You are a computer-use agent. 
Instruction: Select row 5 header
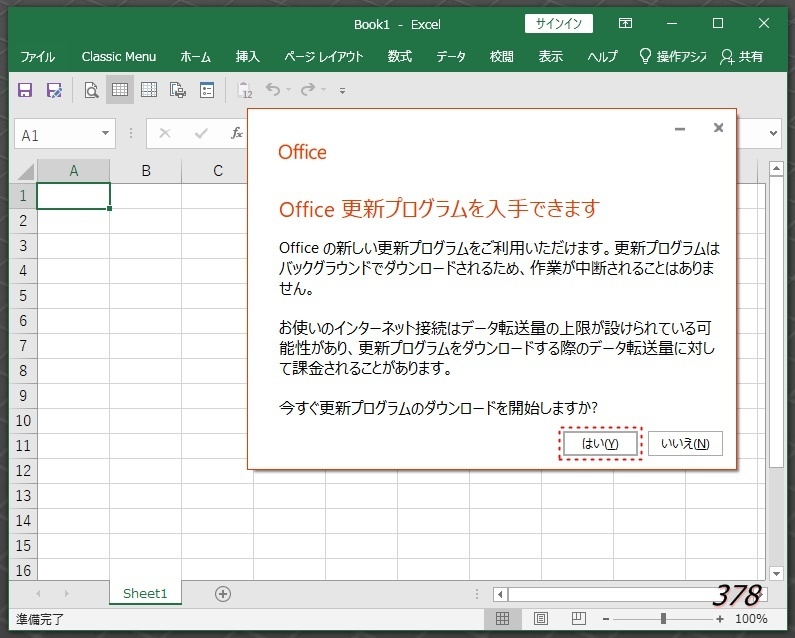(23, 296)
